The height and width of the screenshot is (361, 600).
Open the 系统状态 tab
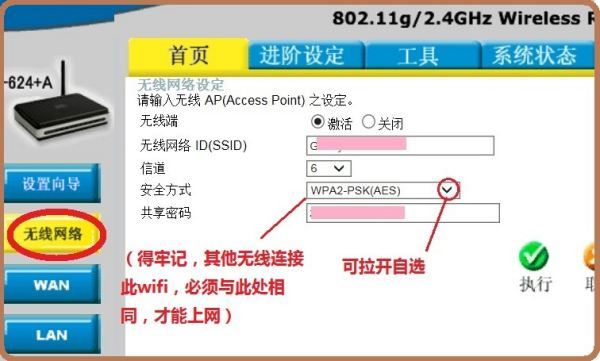(537, 56)
